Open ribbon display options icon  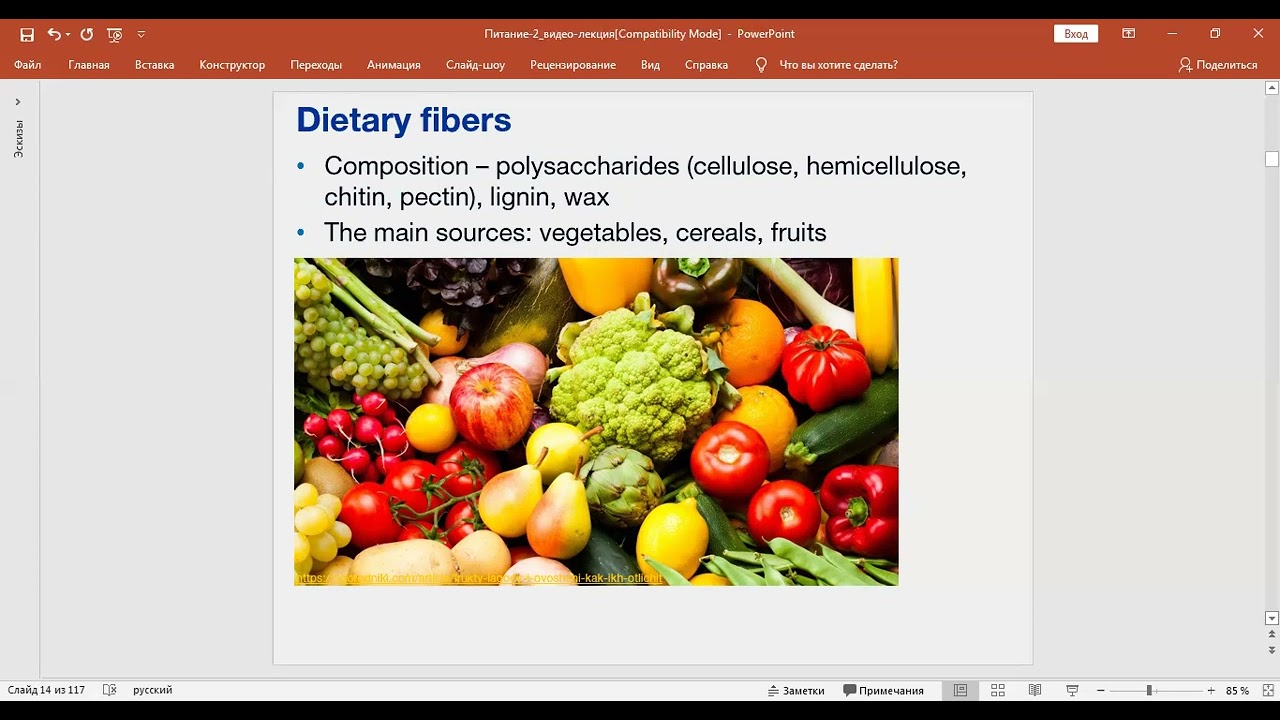click(x=1129, y=34)
